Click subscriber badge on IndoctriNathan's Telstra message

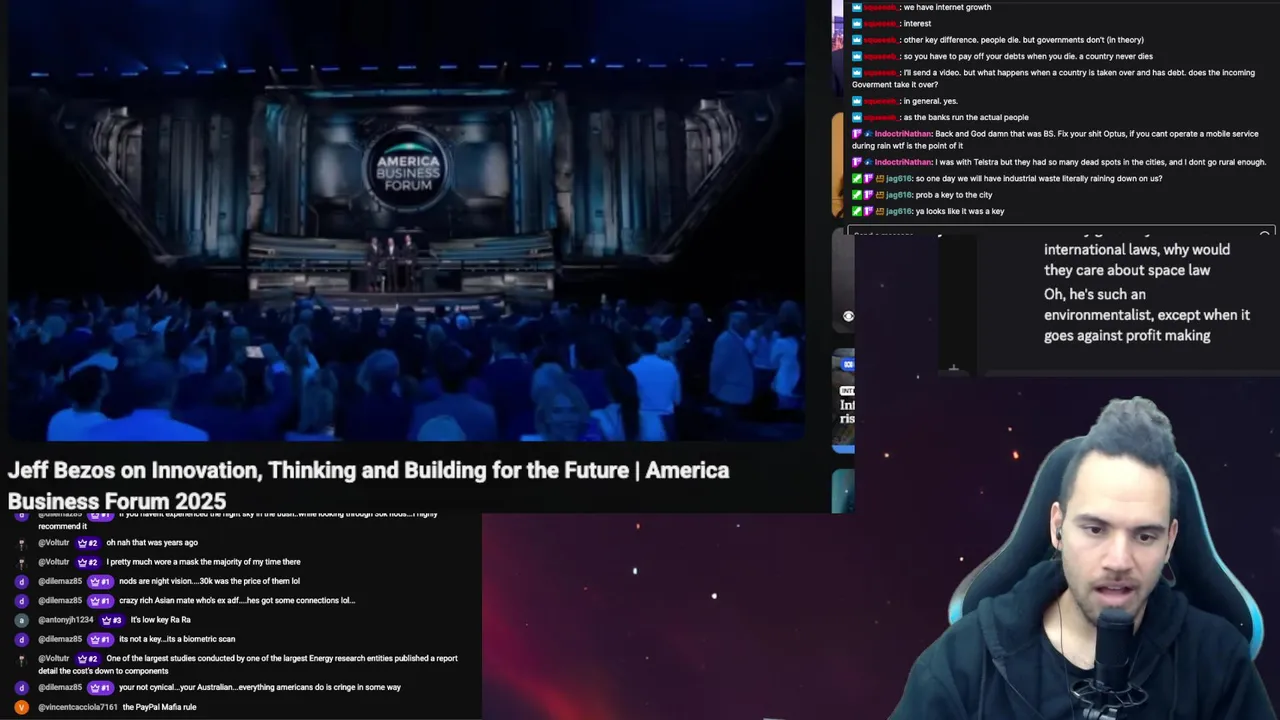pos(857,162)
